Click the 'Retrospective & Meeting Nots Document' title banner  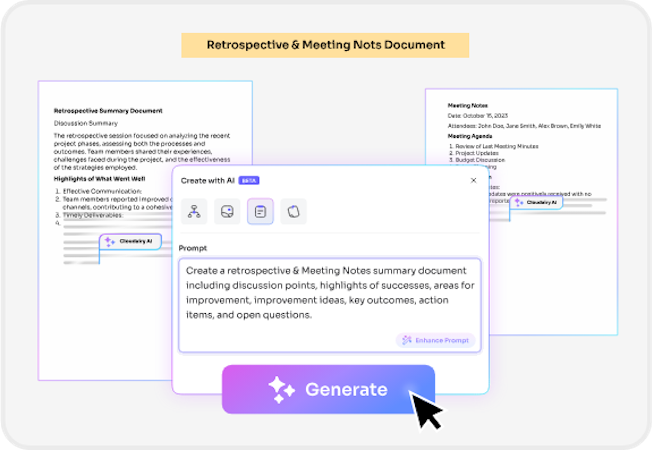[325, 45]
